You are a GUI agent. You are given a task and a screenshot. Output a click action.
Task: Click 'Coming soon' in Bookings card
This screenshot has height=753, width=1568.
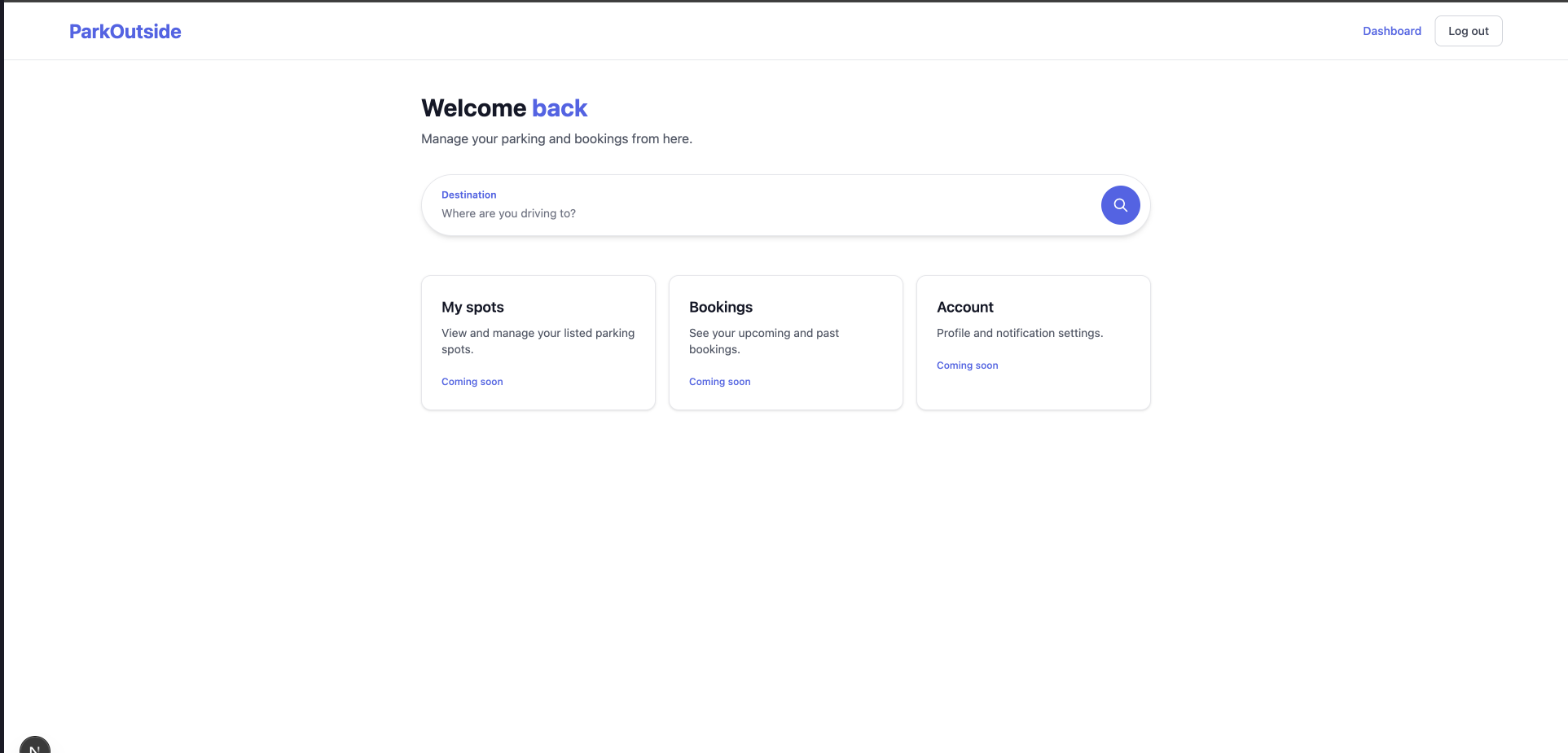(719, 382)
